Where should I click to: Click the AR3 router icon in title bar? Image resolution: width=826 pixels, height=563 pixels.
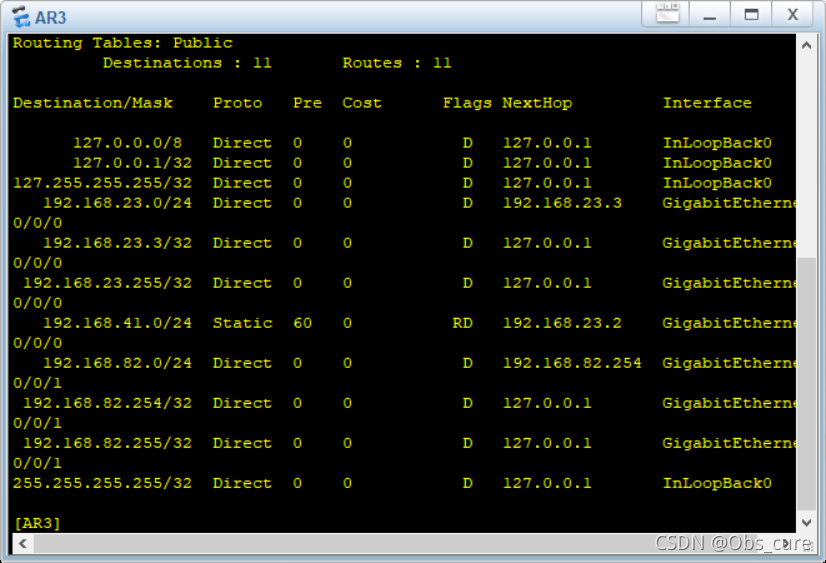click(x=19, y=17)
